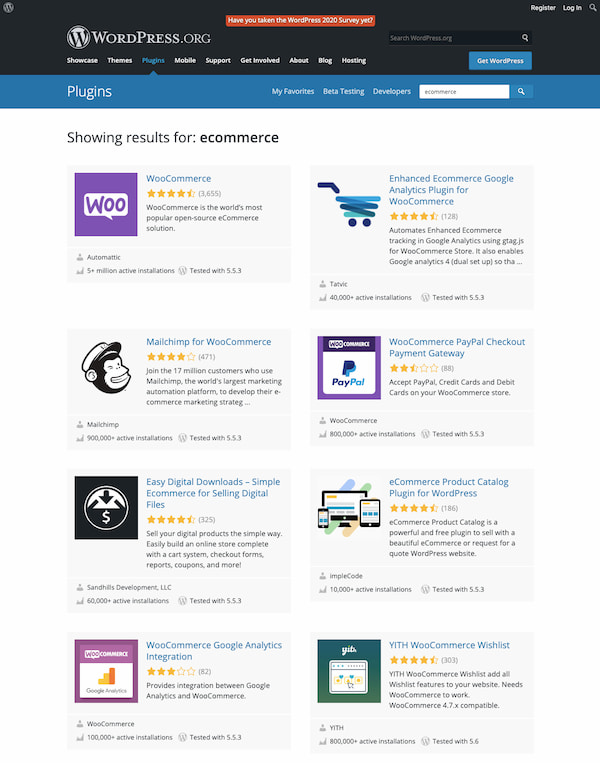The width and height of the screenshot is (600, 763).
Task: Click the WooCommerce purple plugin icon
Action: click(x=106, y=204)
